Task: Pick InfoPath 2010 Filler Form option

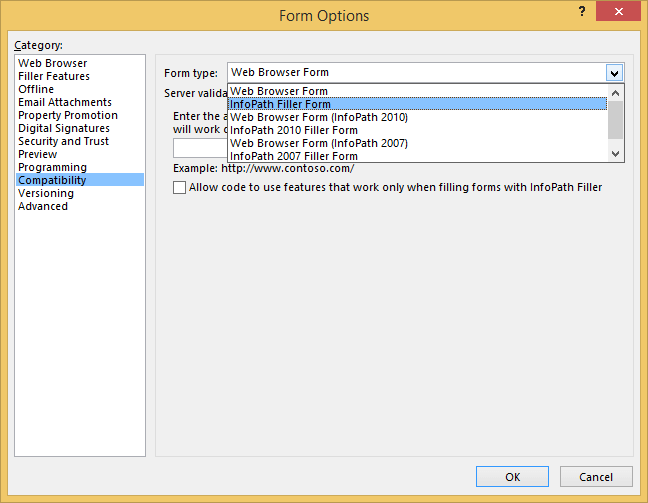Action: (294, 130)
